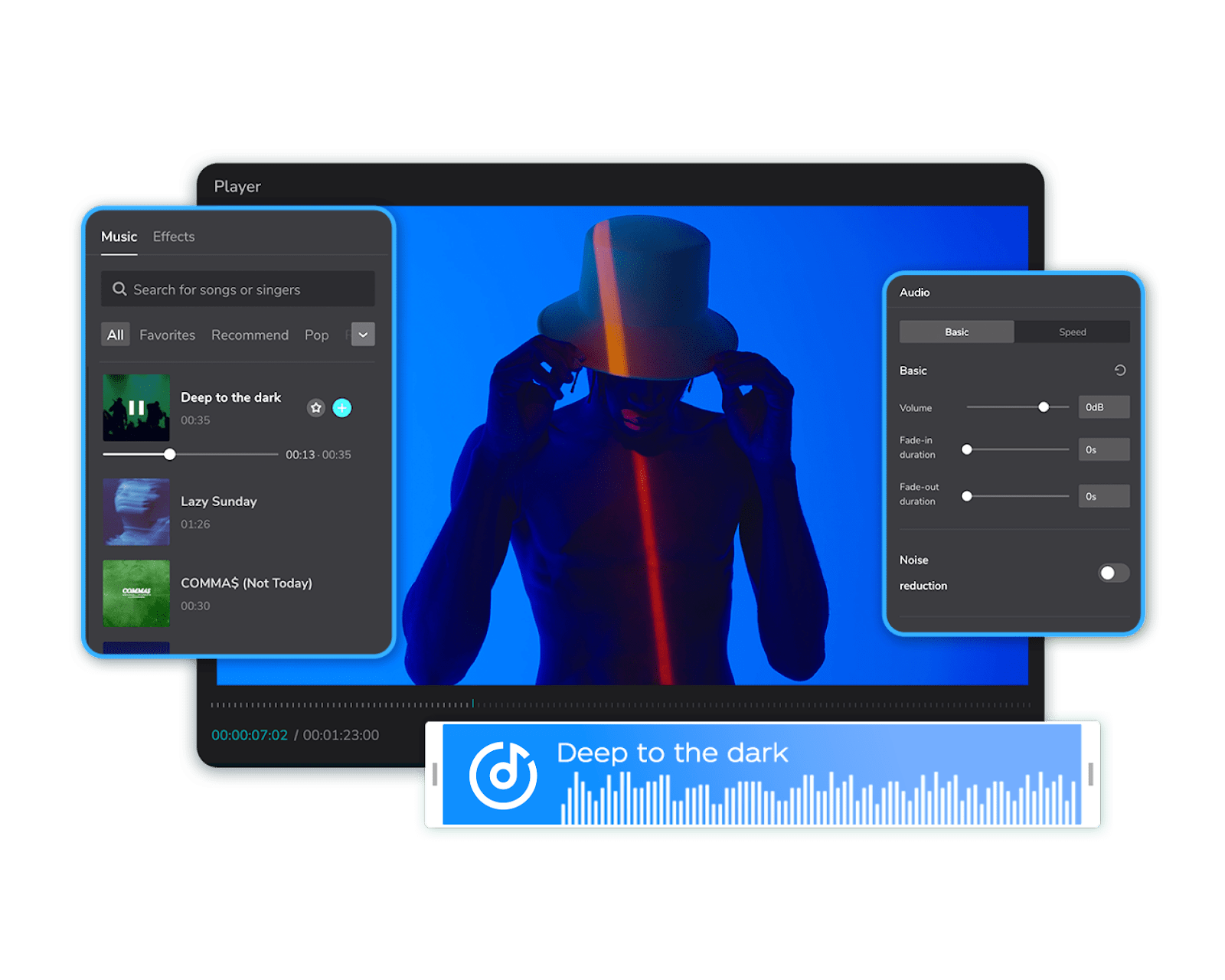Select the COMMA$ (Not Today) album thumbnail

pyautogui.click(x=136, y=593)
